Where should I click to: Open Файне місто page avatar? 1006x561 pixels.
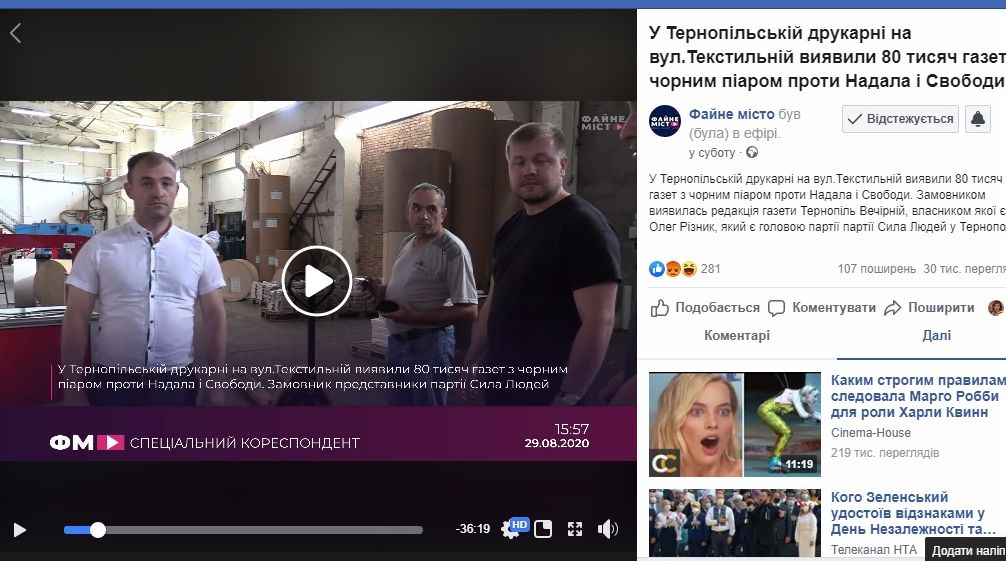(x=665, y=121)
